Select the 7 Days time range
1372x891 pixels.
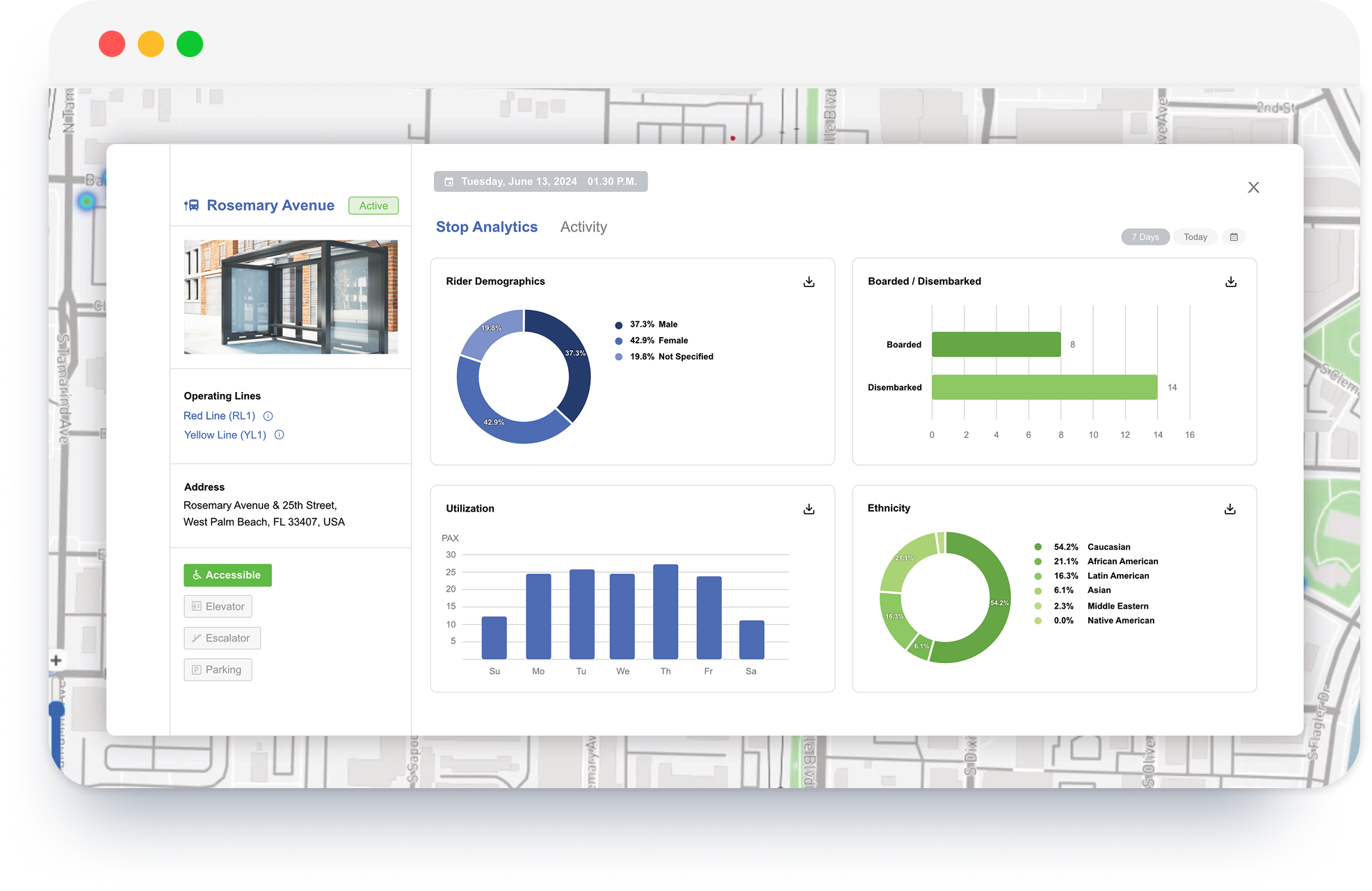(1145, 237)
